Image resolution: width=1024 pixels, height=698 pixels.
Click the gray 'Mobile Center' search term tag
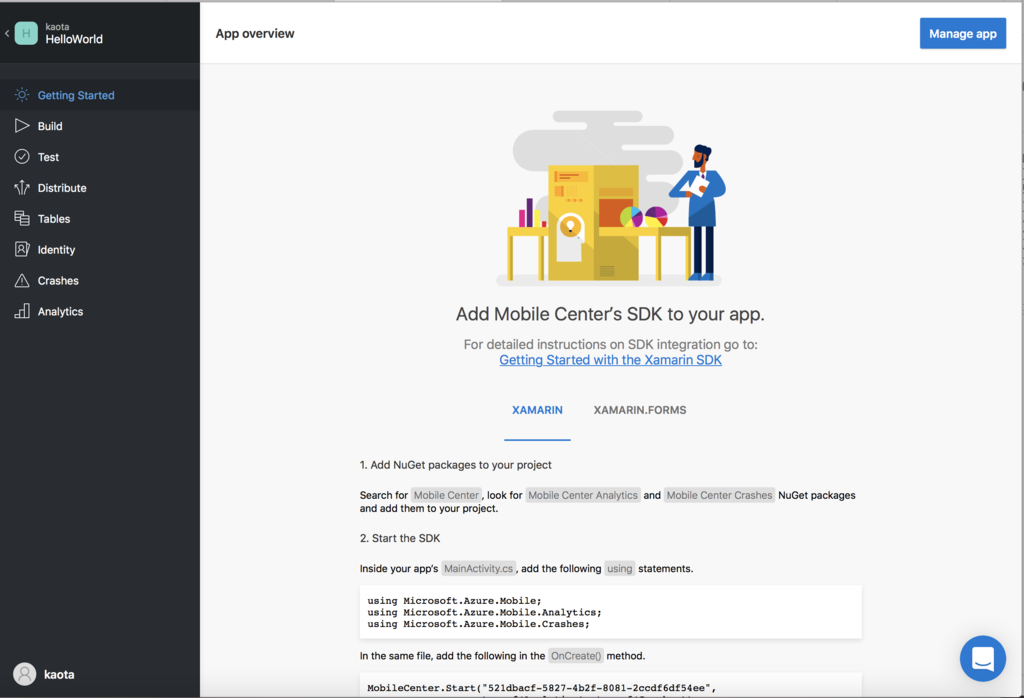pyautogui.click(x=447, y=495)
